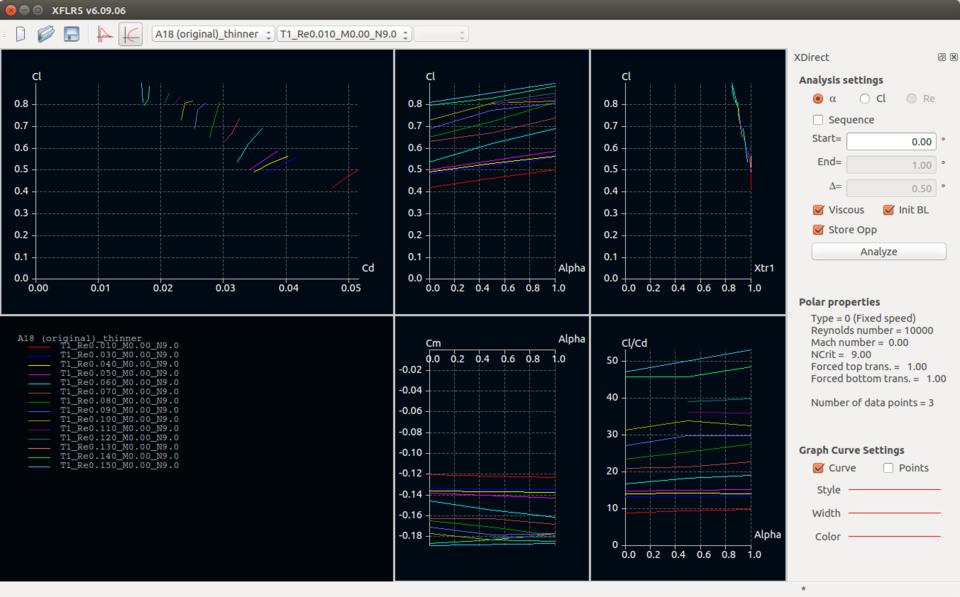Click the Save Project floppy icon
Viewport: 960px width, 597px height.
(x=71, y=34)
